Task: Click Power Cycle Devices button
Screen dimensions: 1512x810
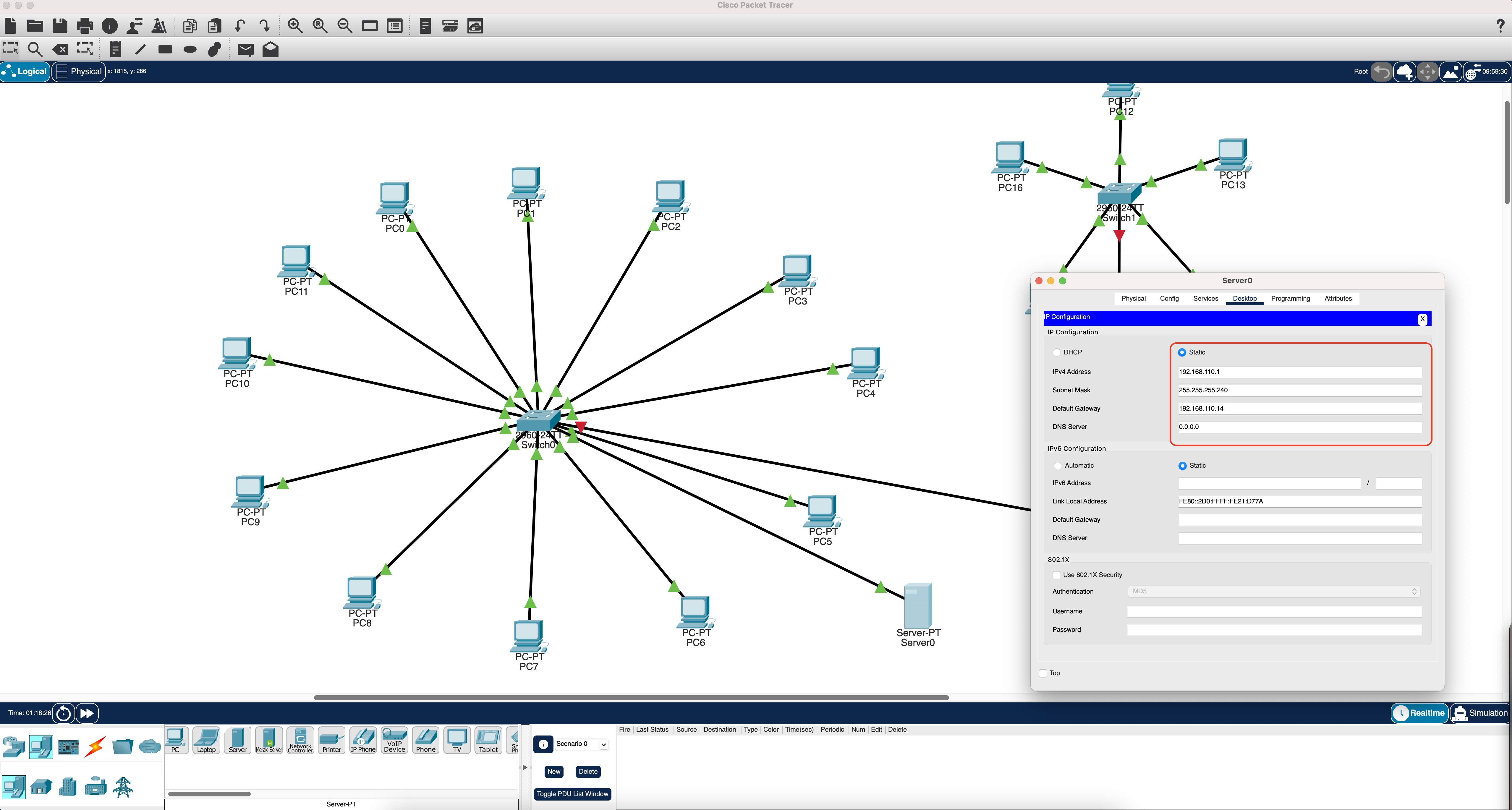Action: 63,713
